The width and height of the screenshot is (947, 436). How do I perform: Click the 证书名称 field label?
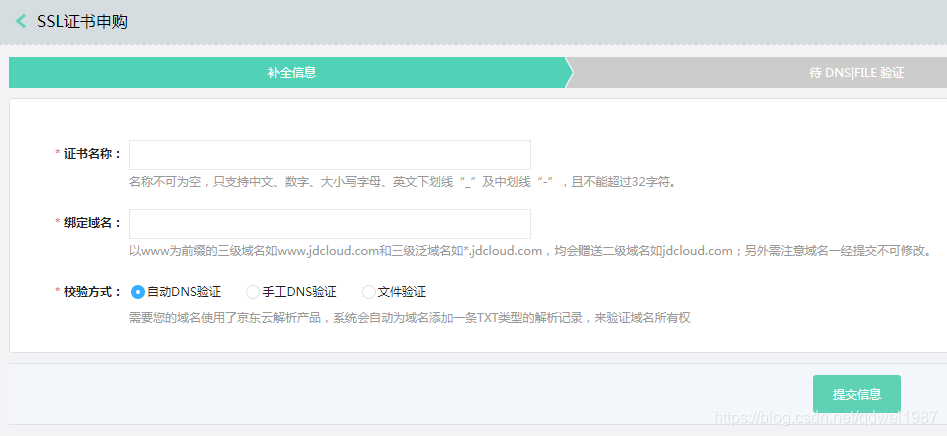pyautogui.click(x=93, y=153)
